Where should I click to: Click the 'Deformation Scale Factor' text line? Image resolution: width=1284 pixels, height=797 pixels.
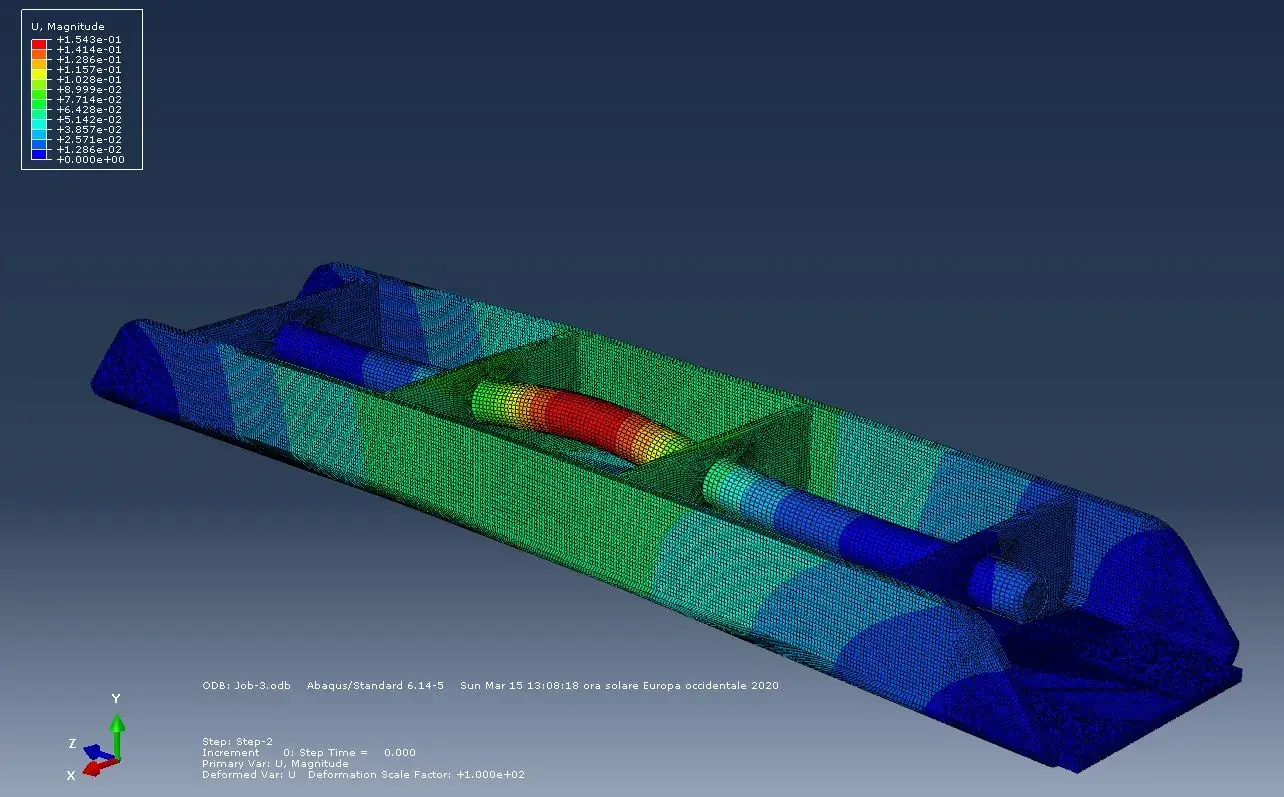(416, 774)
